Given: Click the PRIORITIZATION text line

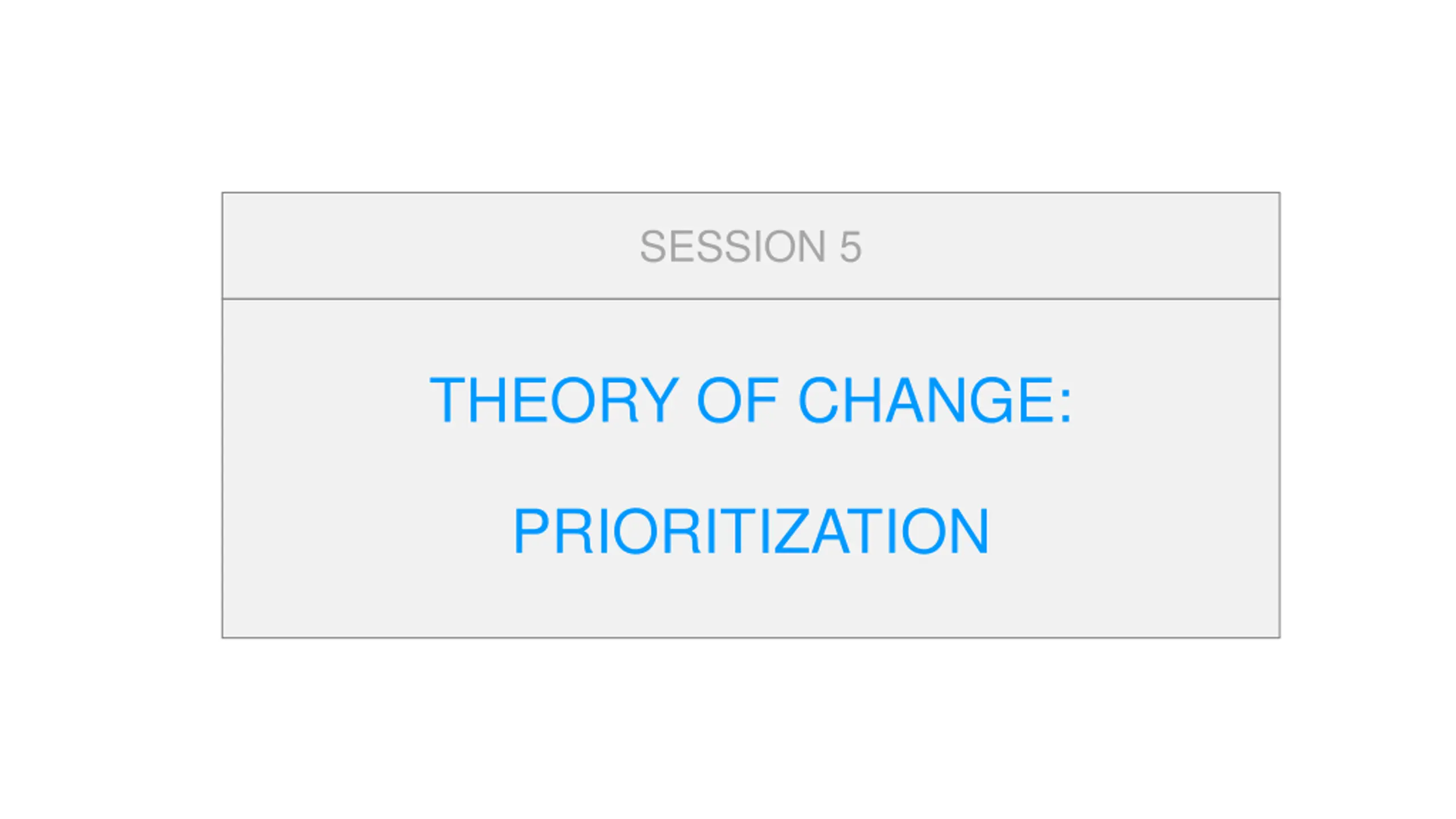Looking at the screenshot, I should point(751,531).
